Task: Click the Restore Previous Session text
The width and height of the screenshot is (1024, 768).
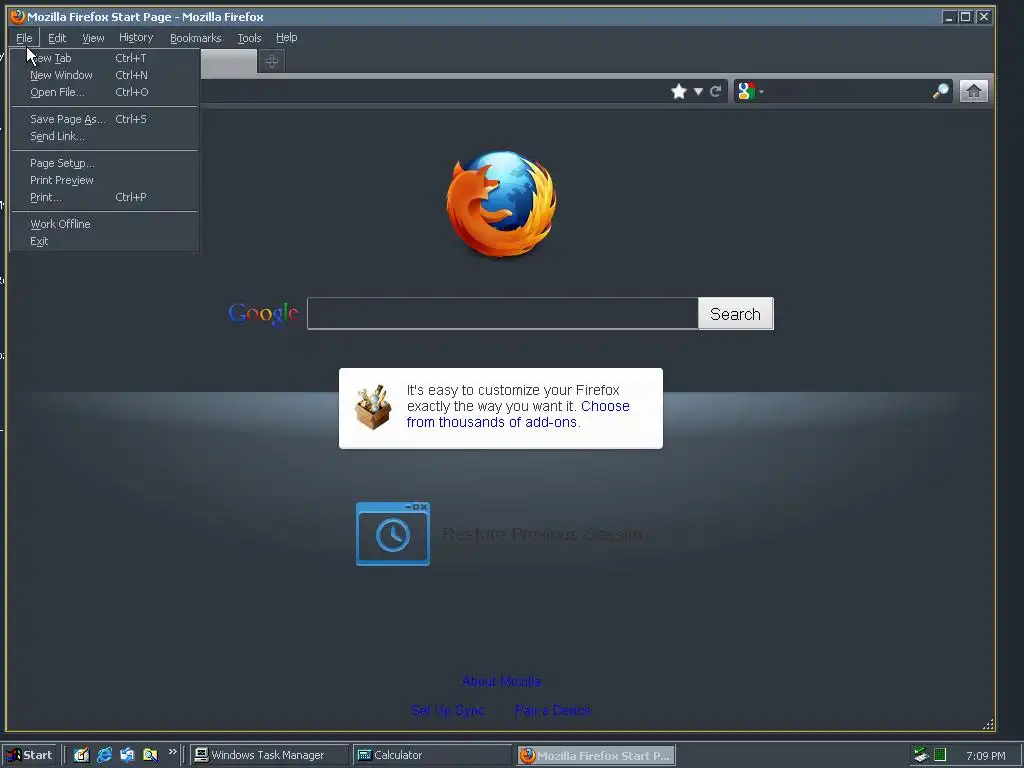Action: click(545, 534)
